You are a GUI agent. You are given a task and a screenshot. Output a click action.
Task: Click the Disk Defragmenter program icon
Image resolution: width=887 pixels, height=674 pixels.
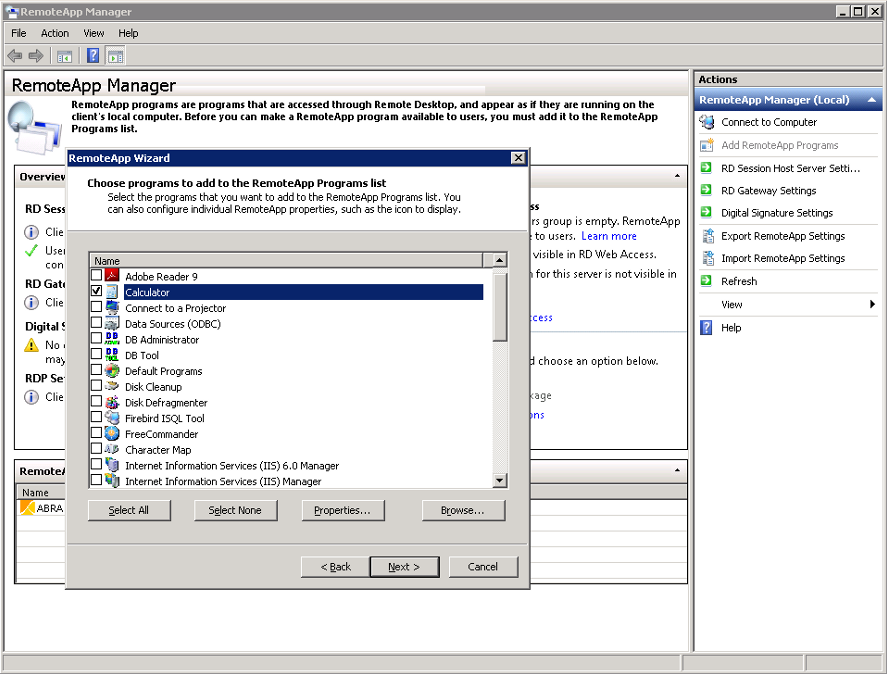[113, 402]
